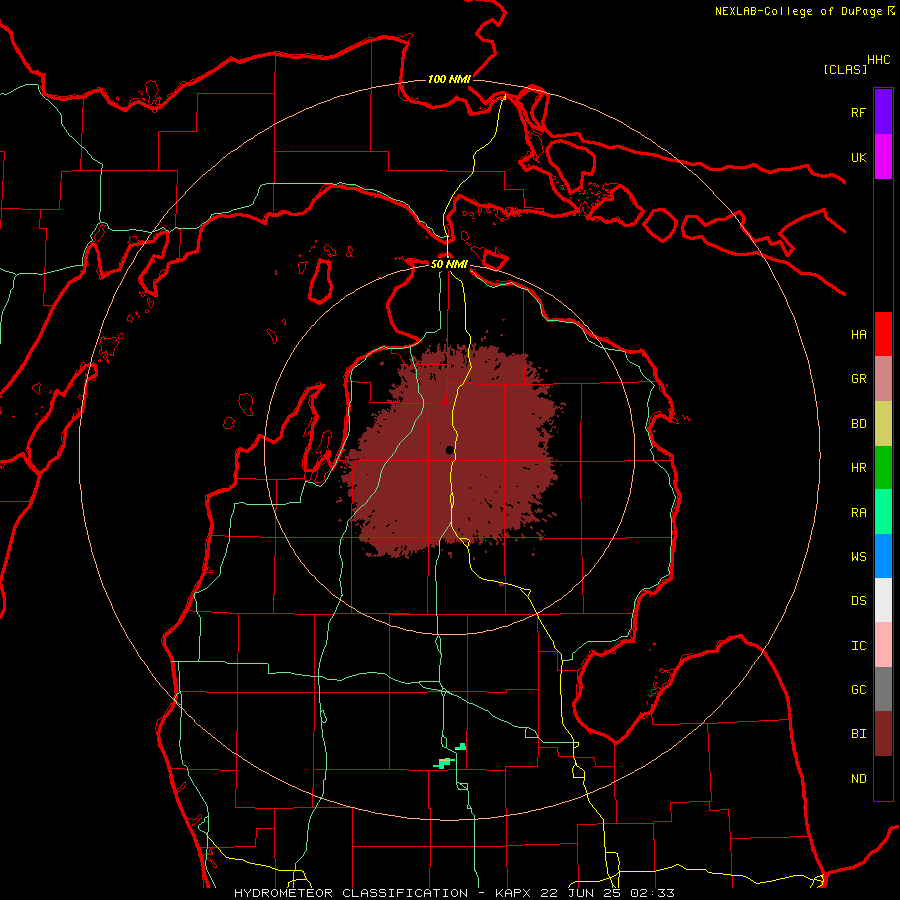Click the small green rain echo cluster
Screen dimensions: 900x900
(x=449, y=757)
